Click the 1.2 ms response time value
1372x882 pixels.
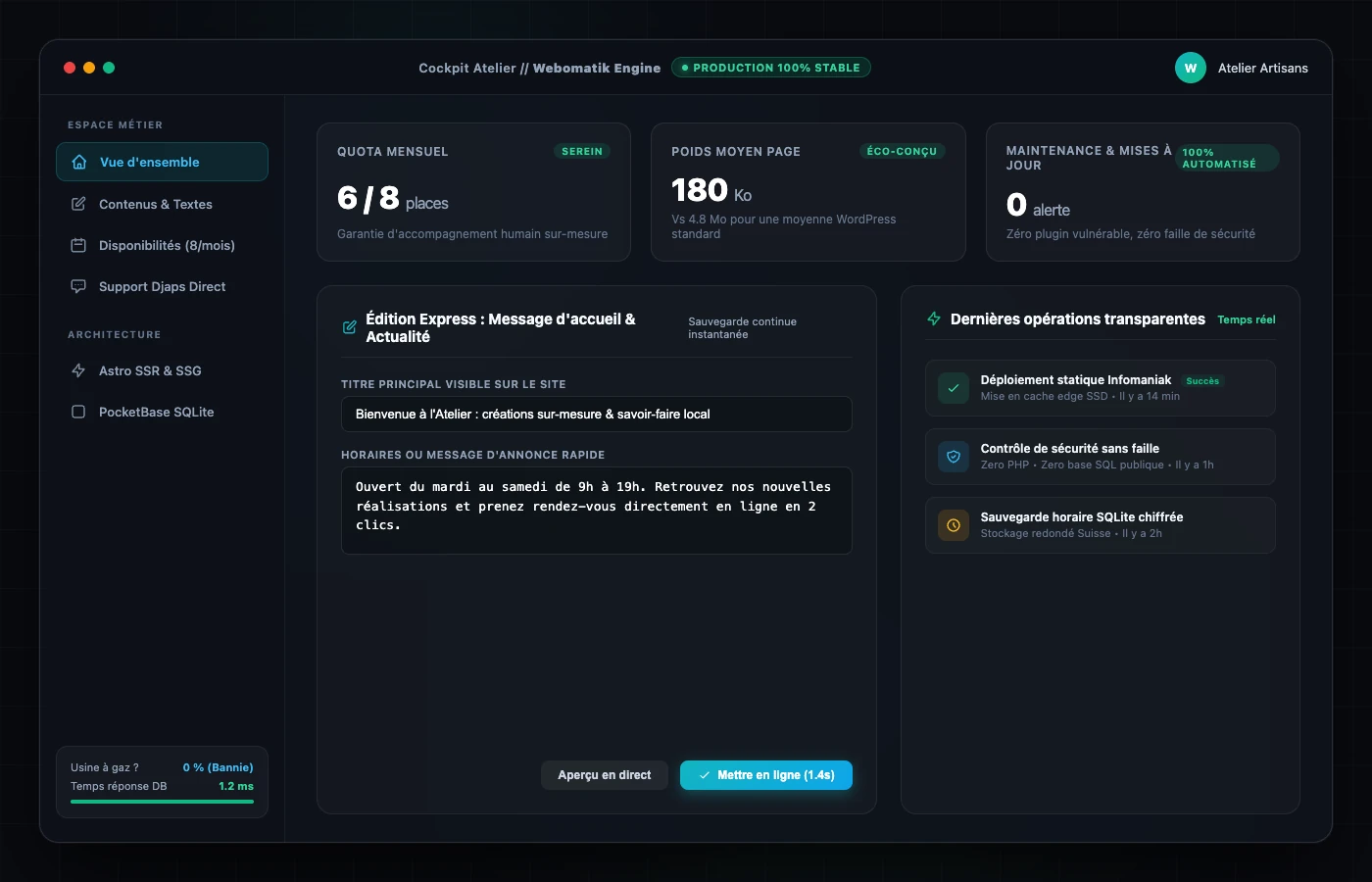pyautogui.click(x=236, y=786)
